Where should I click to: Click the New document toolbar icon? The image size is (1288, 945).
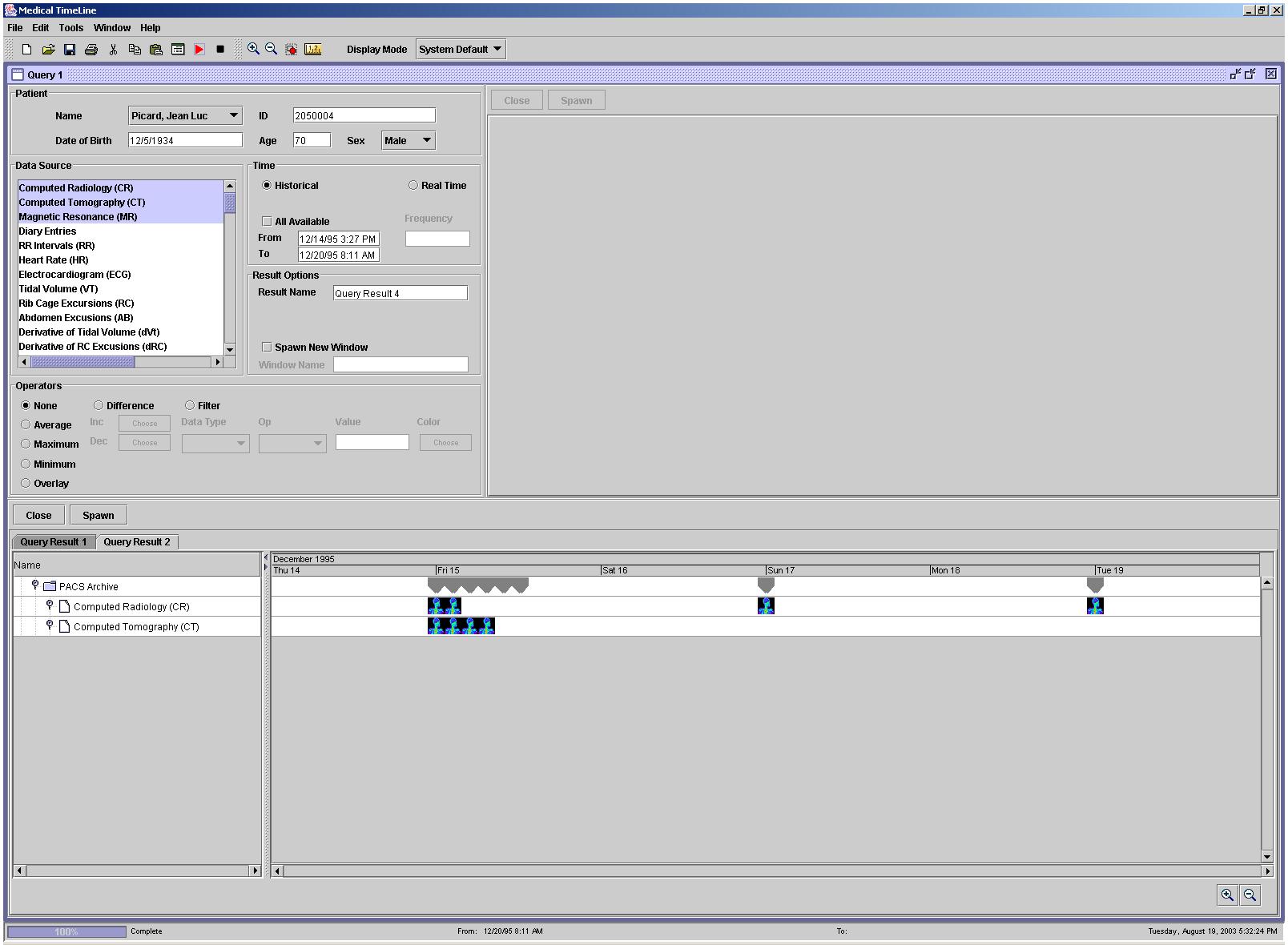(x=26, y=50)
